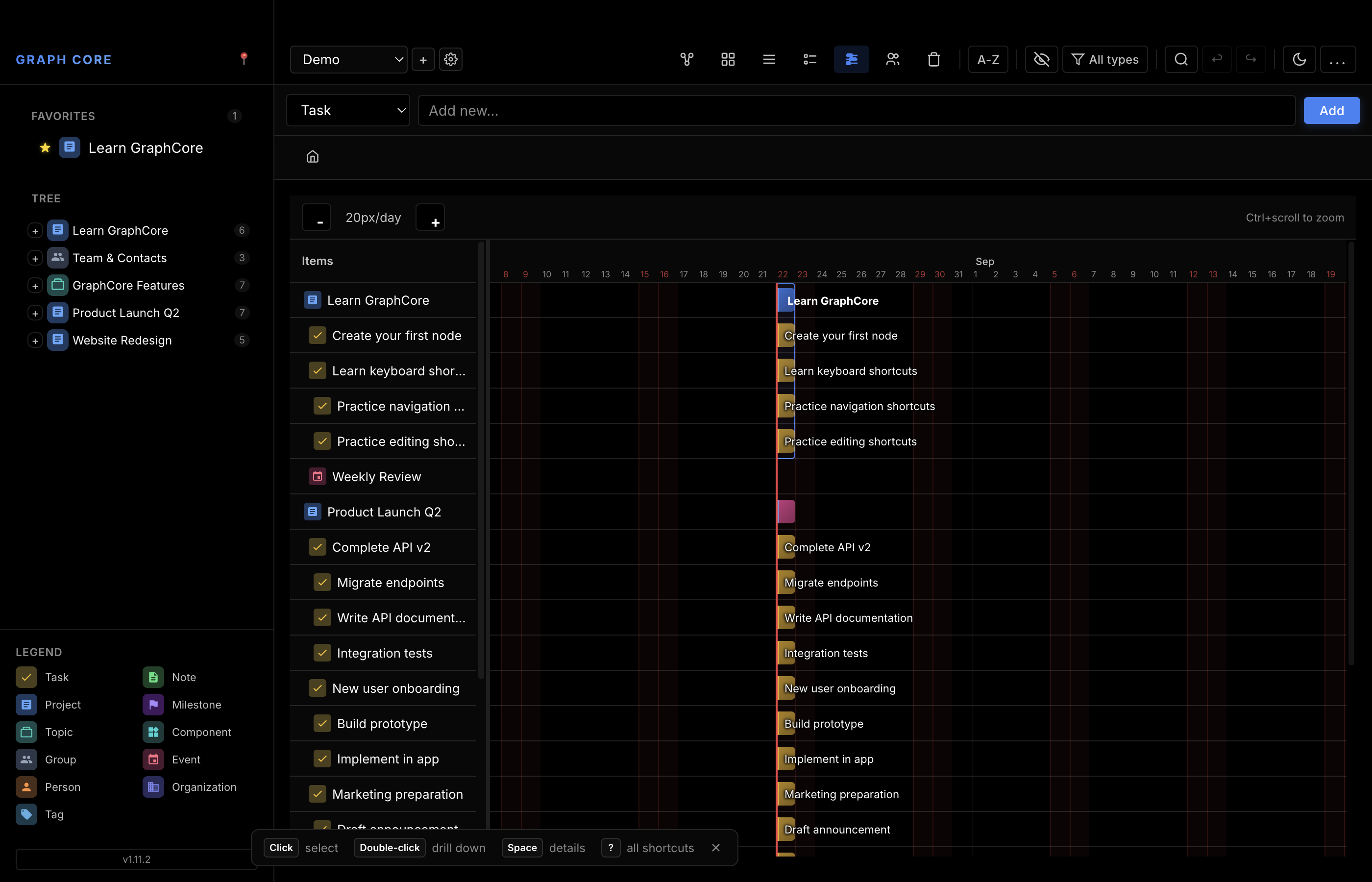Click the v1.11.2 version label
The height and width of the screenshot is (882, 1372).
click(136, 859)
